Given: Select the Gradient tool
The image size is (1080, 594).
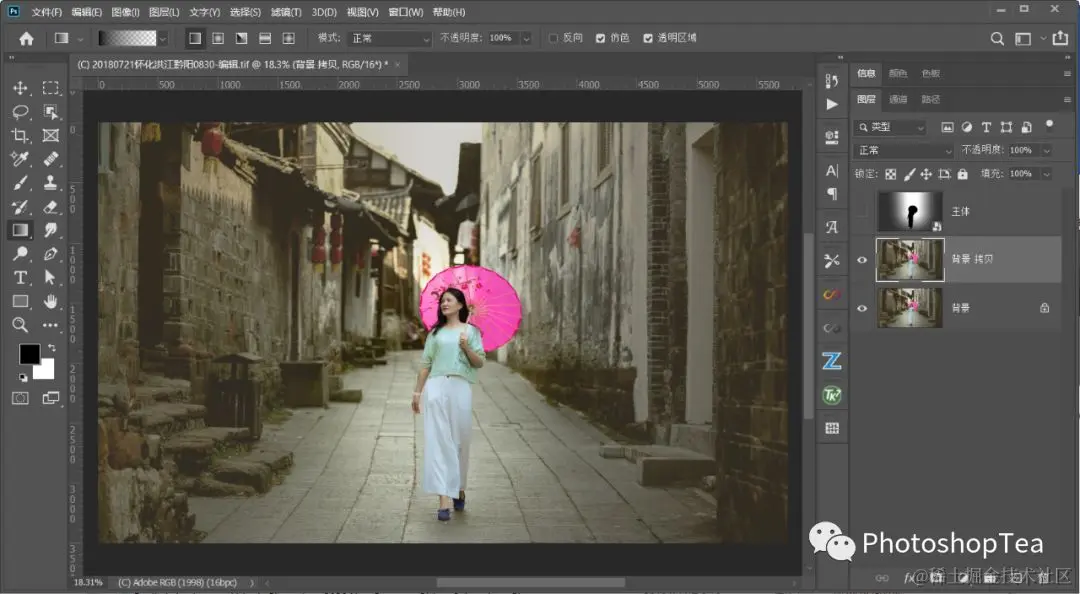Looking at the screenshot, I should point(20,229).
